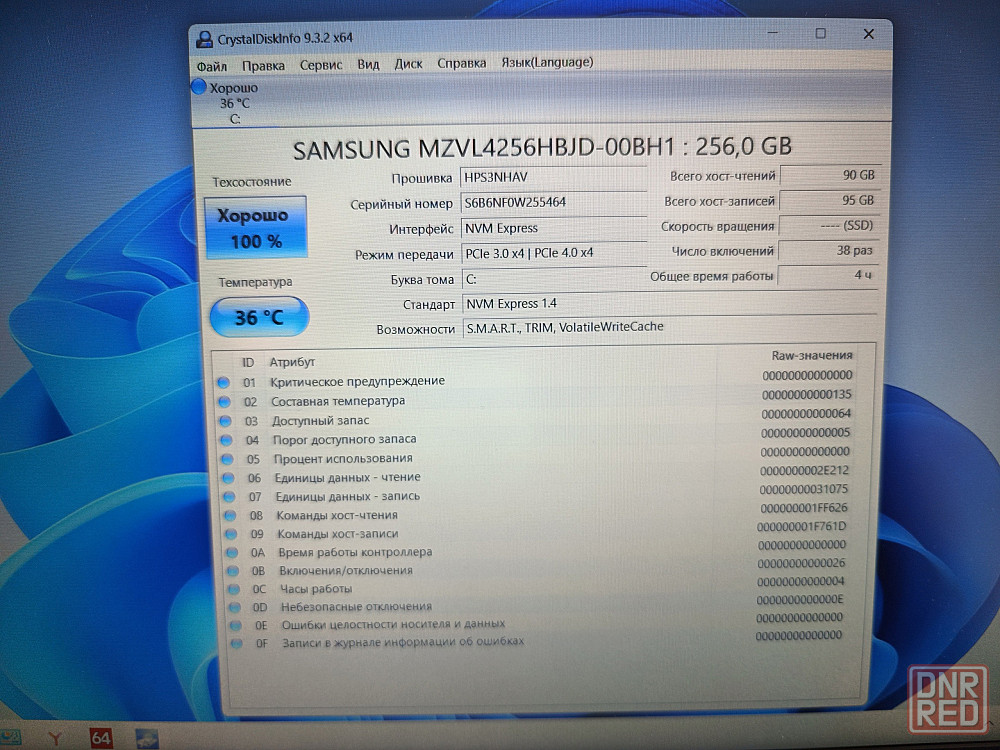Viewport: 1000px width, 750px height.
Task: Click the power-on count value 38 раз
Action: click(827, 251)
